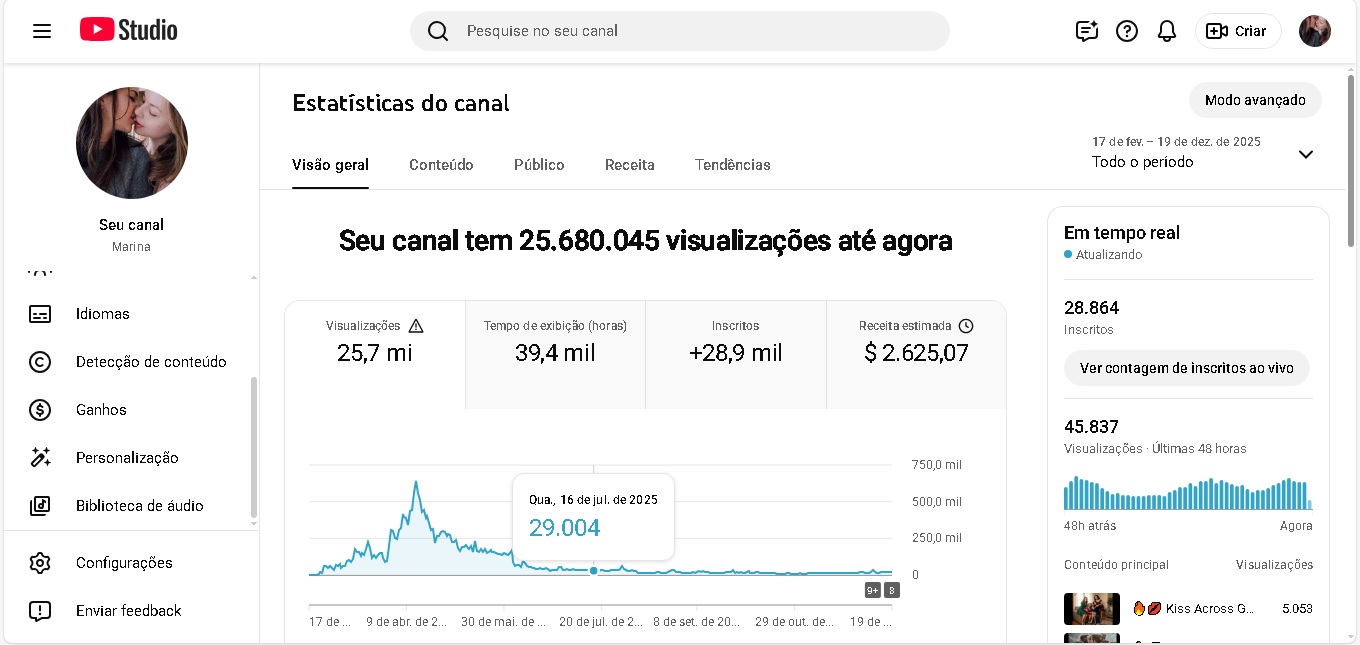Open Biblioteca de áudio in sidebar
Image resolution: width=1360 pixels, height=645 pixels.
click(x=139, y=506)
